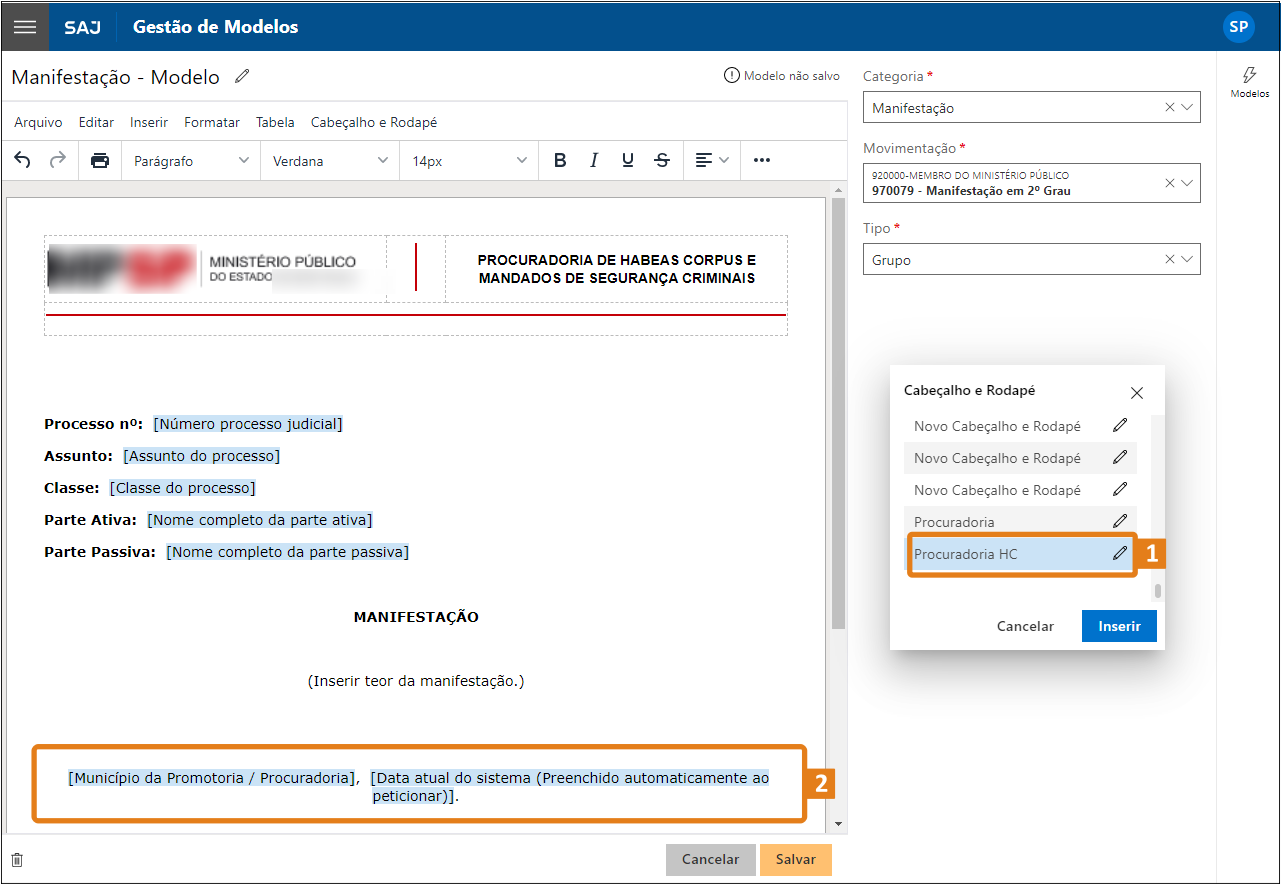Screen dimensions: 1281x885
Task: Undo the last edit
Action: (x=23, y=160)
